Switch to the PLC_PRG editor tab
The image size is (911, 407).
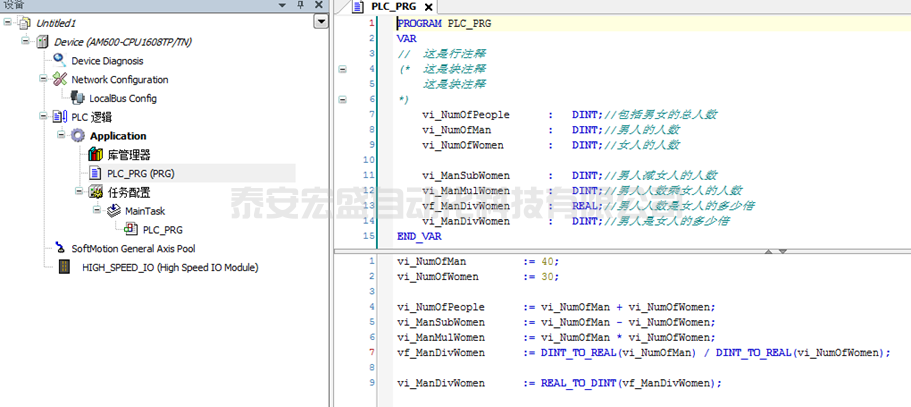393,7
